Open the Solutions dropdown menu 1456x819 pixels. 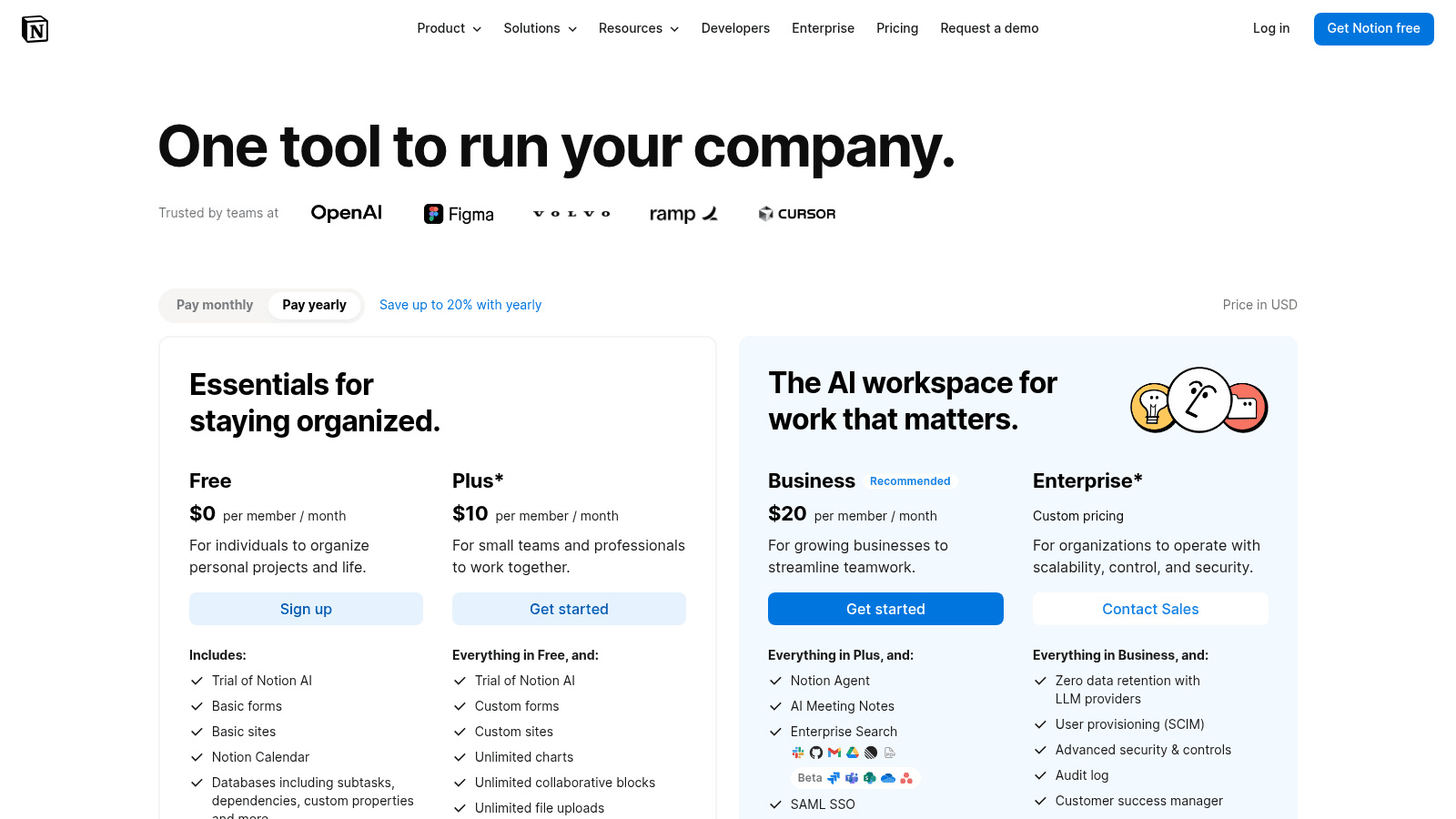[541, 28]
